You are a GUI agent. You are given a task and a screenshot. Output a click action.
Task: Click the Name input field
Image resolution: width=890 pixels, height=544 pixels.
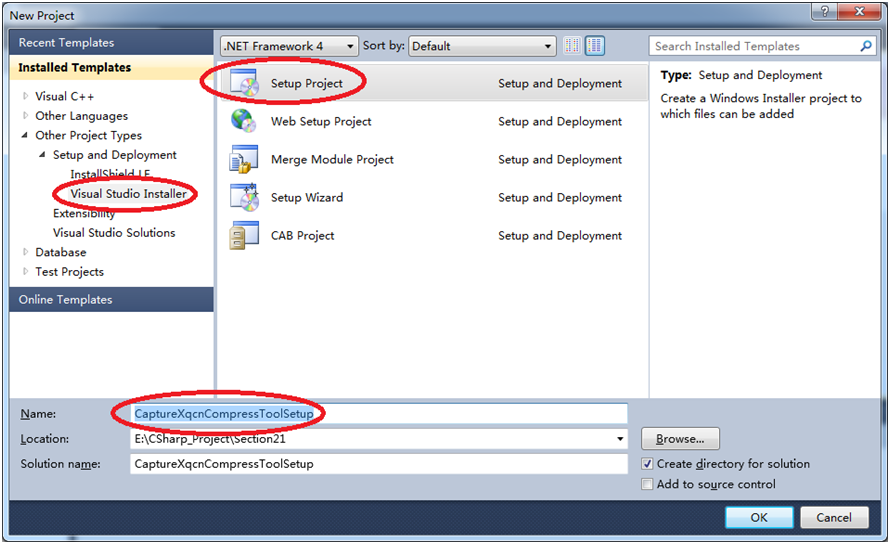[379, 413]
